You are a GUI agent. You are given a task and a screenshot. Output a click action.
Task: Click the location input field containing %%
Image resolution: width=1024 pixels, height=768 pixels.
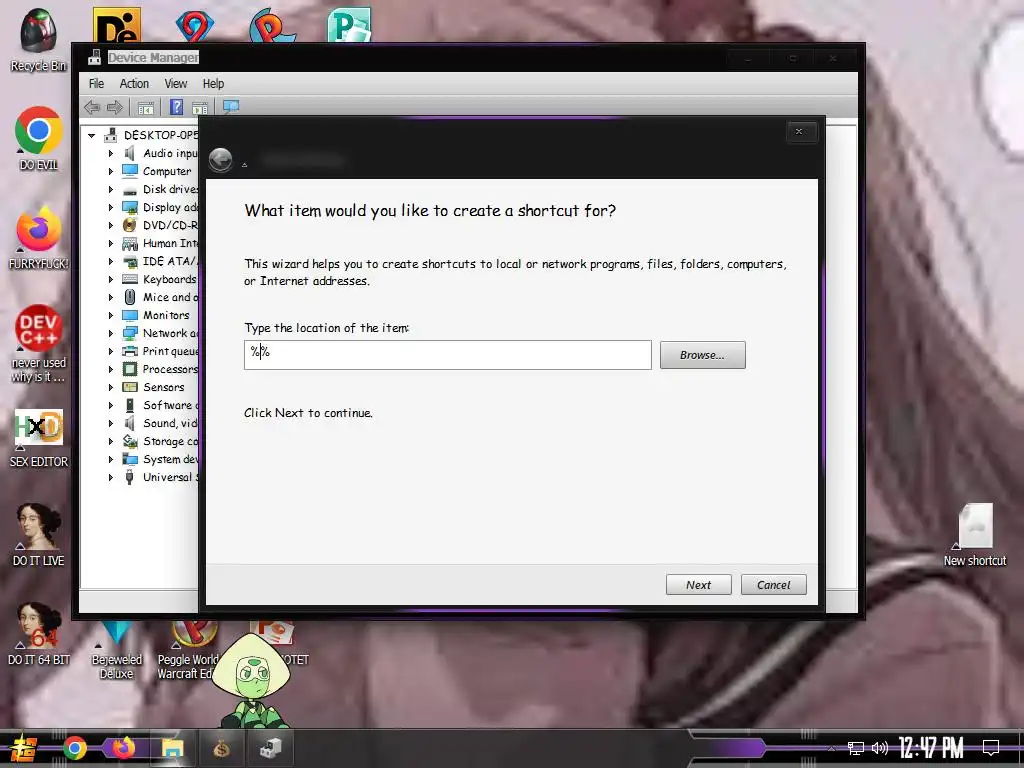click(x=447, y=355)
